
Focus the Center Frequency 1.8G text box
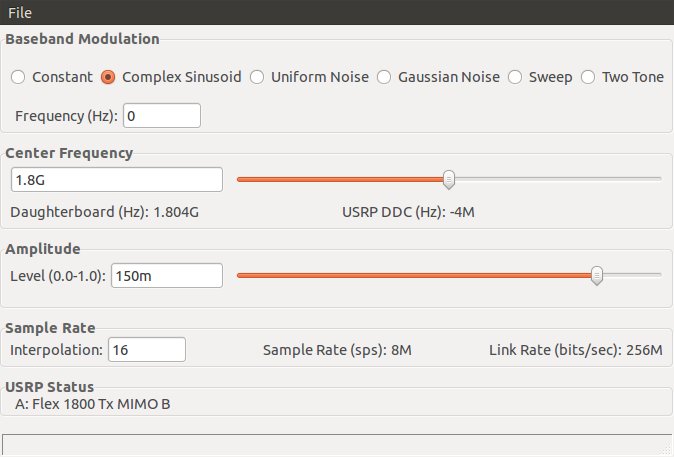point(116,180)
